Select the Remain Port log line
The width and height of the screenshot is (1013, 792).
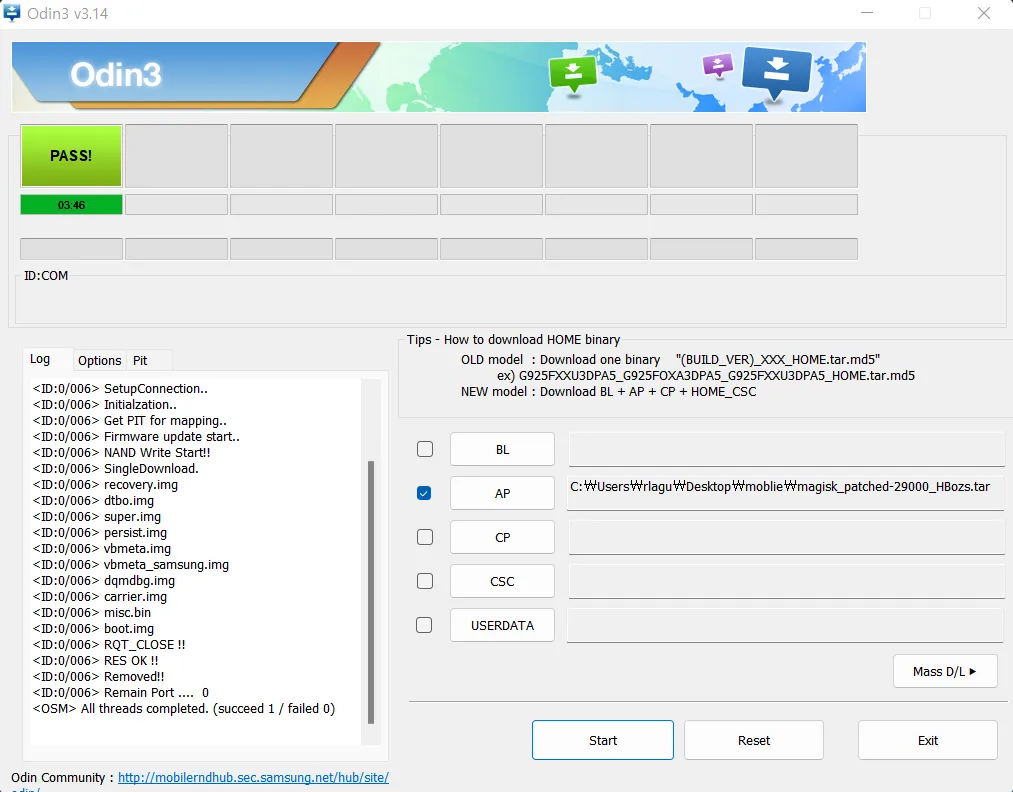coord(121,693)
